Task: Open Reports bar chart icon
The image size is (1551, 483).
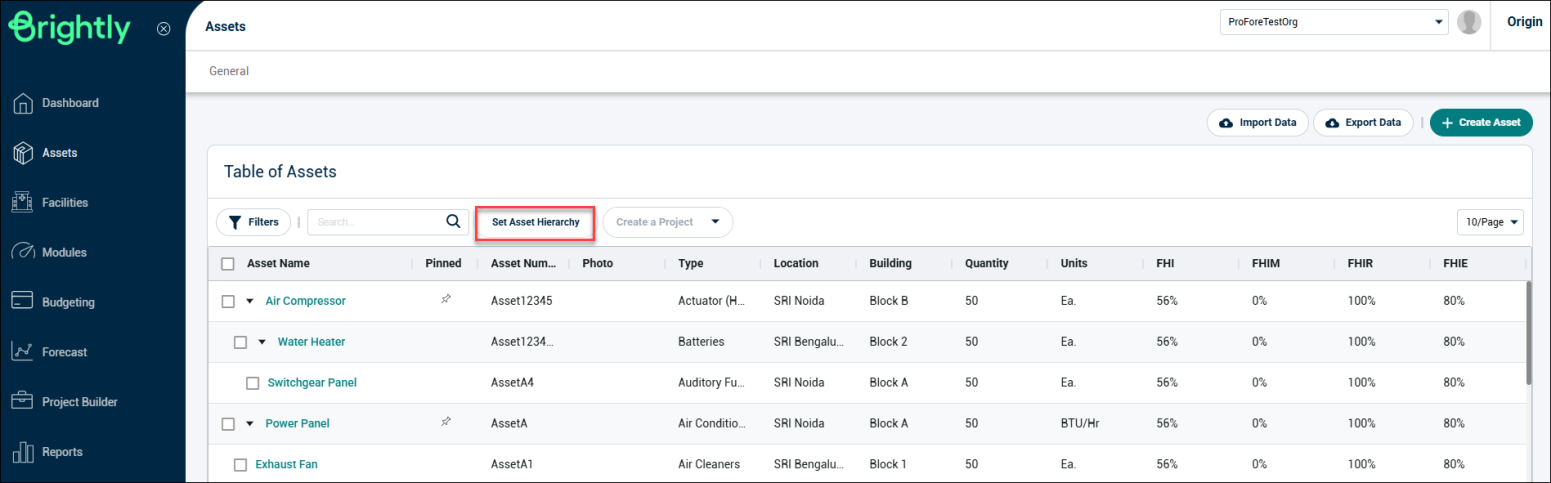Action: pyautogui.click(x=23, y=452)
